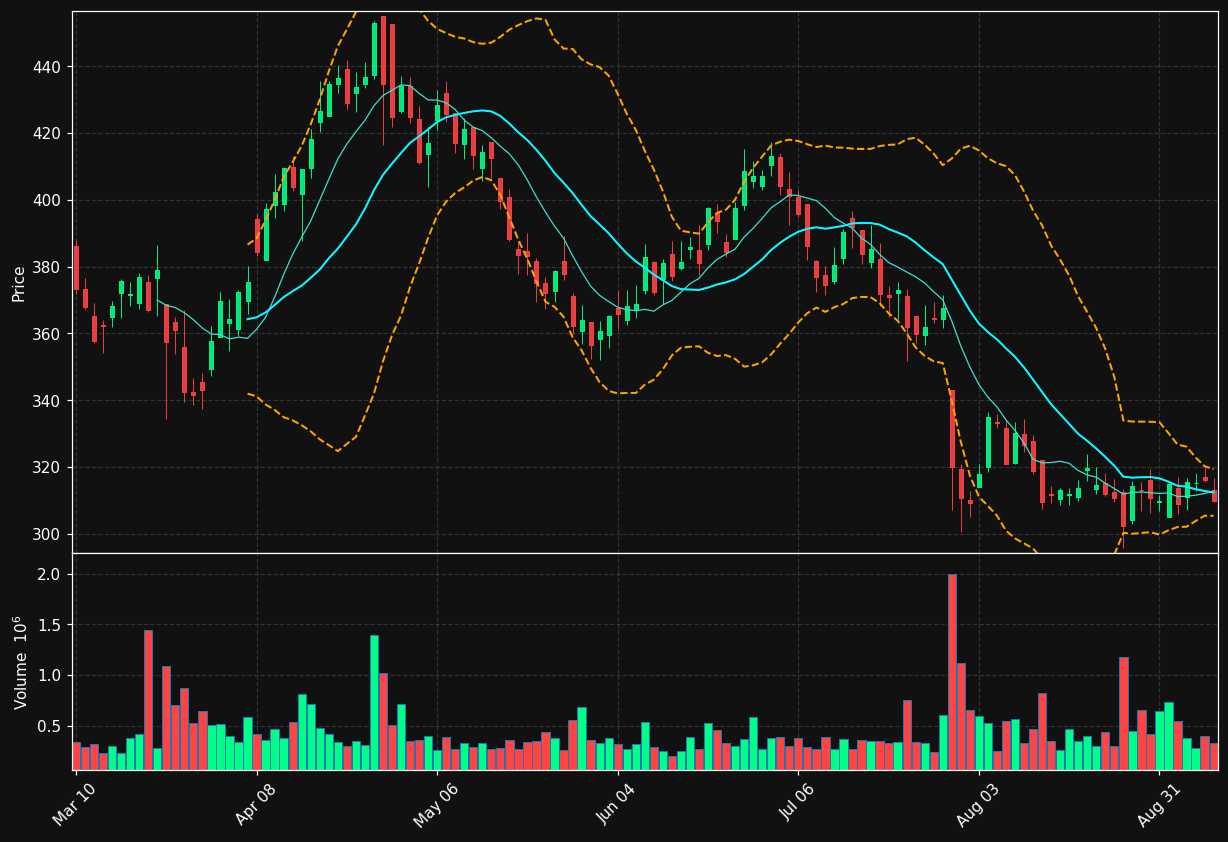Screen dimensions: 1228x842
Task: Select the Jun 04 date label
Action: 617,805
